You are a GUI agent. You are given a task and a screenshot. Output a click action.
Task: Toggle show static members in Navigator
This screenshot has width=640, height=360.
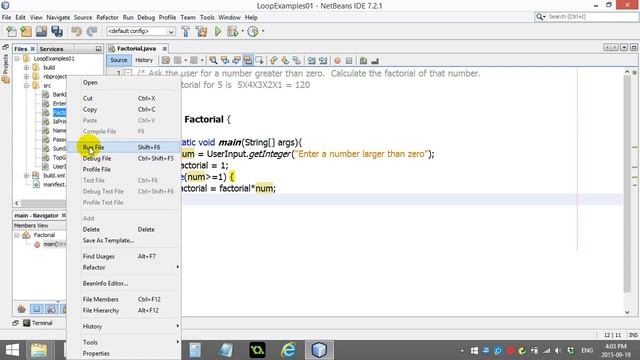[51, 309]
